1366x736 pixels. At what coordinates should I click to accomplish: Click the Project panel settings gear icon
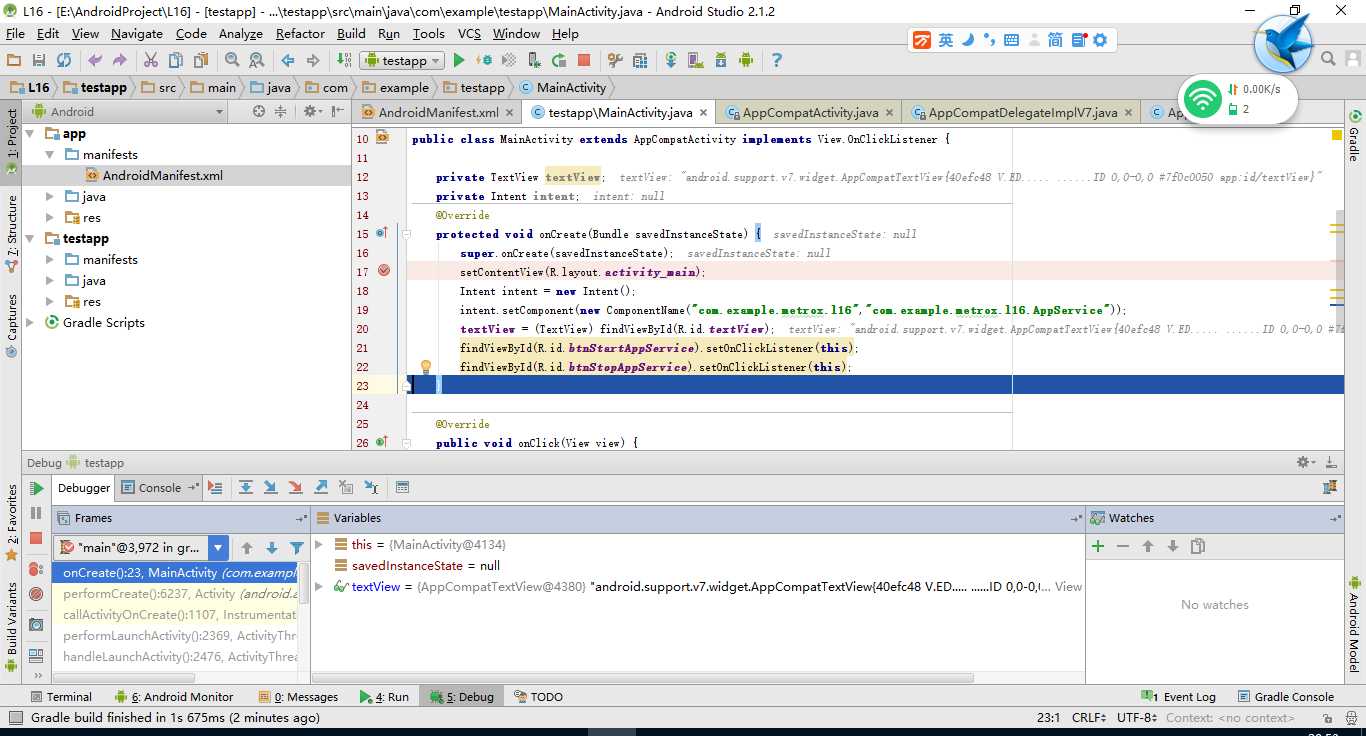click(x=312, y=112)
